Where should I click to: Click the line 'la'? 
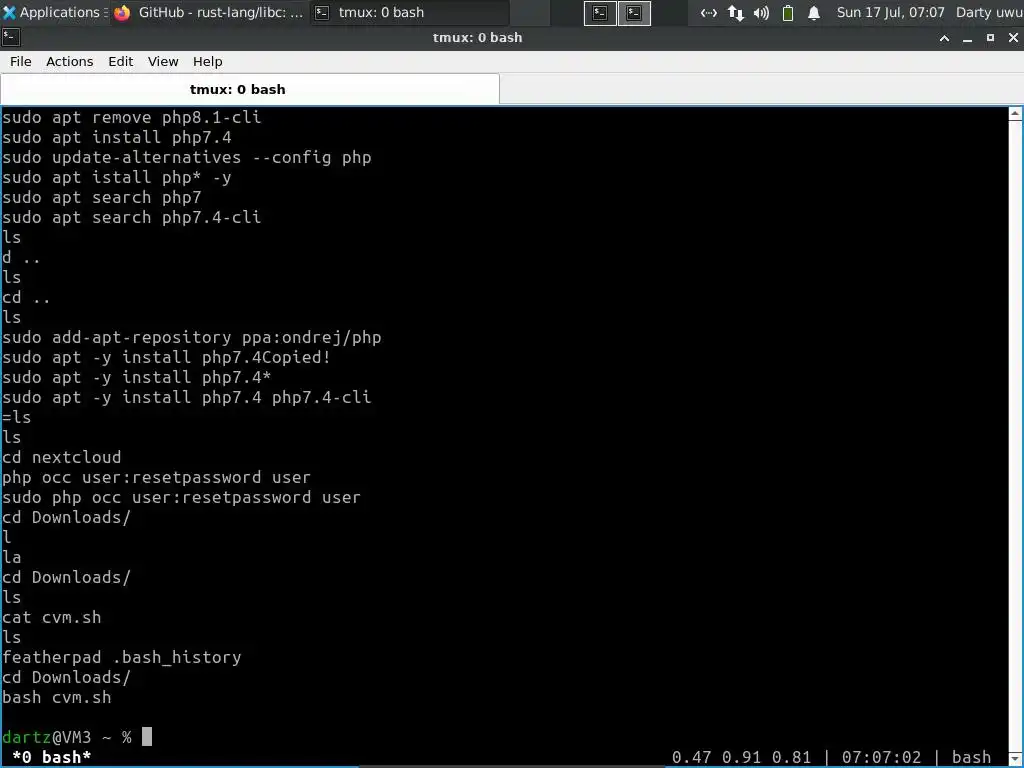pyautogui.click(x=12, y=557)
